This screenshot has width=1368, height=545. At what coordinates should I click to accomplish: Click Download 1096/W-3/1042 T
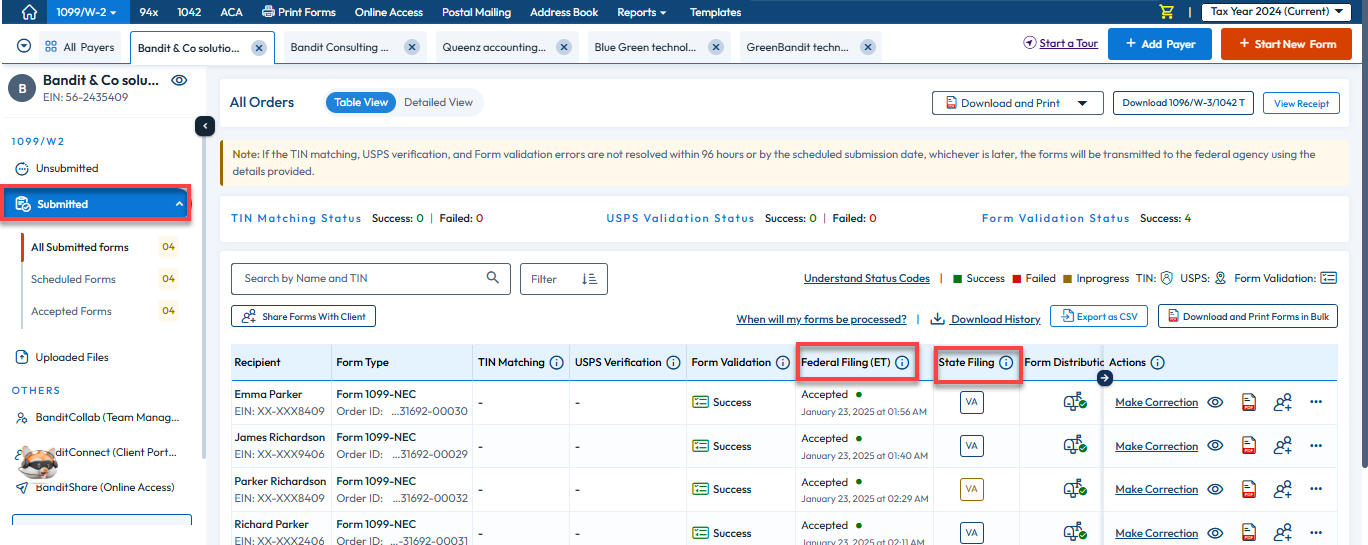point(1183,103)
